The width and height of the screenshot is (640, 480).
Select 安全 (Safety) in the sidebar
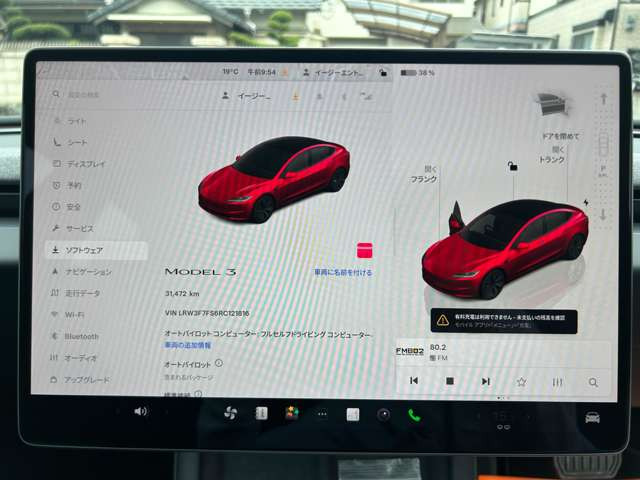67,207
